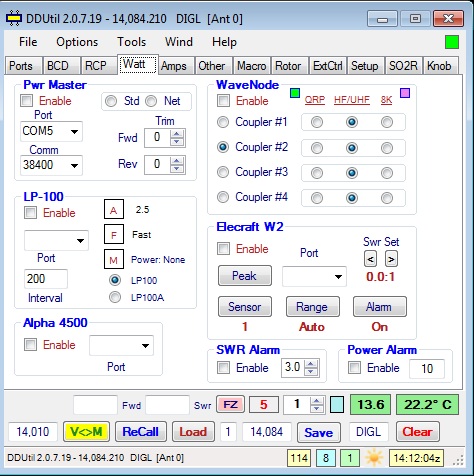This screenshot has width=474, height=476.
Task: Switch to the SO2R tab
Action: pos(403,66)
